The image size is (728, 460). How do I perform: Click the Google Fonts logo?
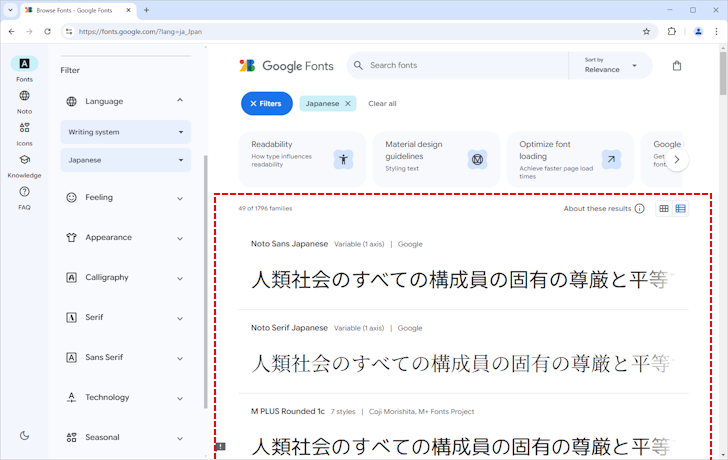[x=286, y=66]
